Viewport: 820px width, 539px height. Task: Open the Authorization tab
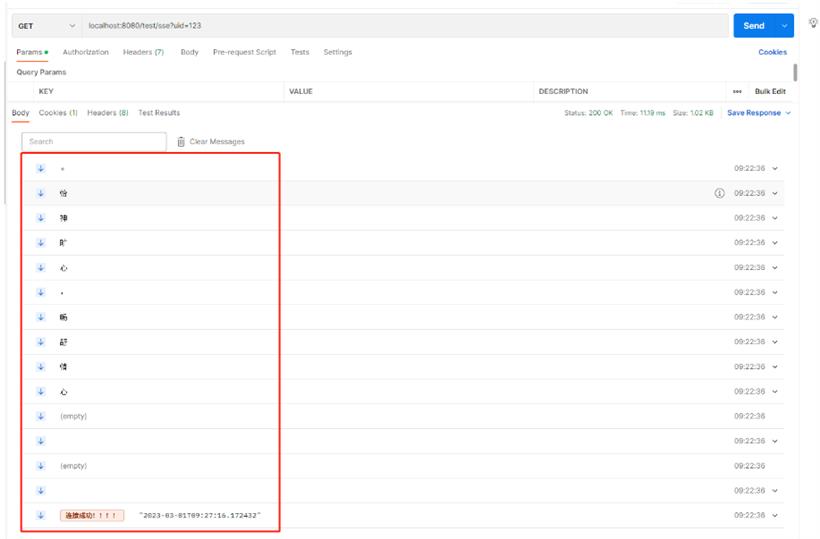[86, 52]
